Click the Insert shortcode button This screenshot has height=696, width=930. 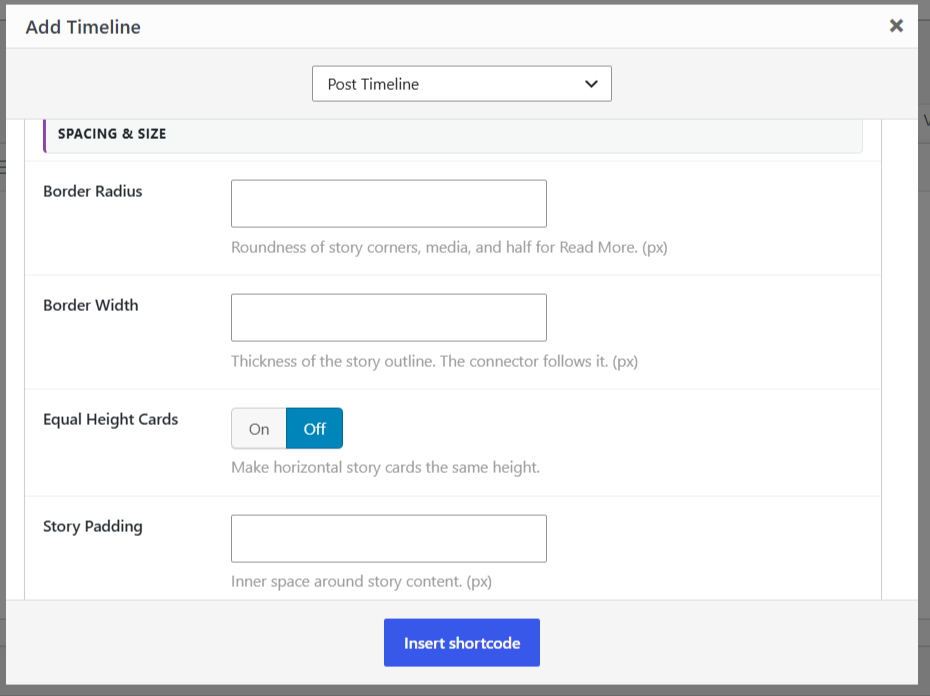[461, 643]
